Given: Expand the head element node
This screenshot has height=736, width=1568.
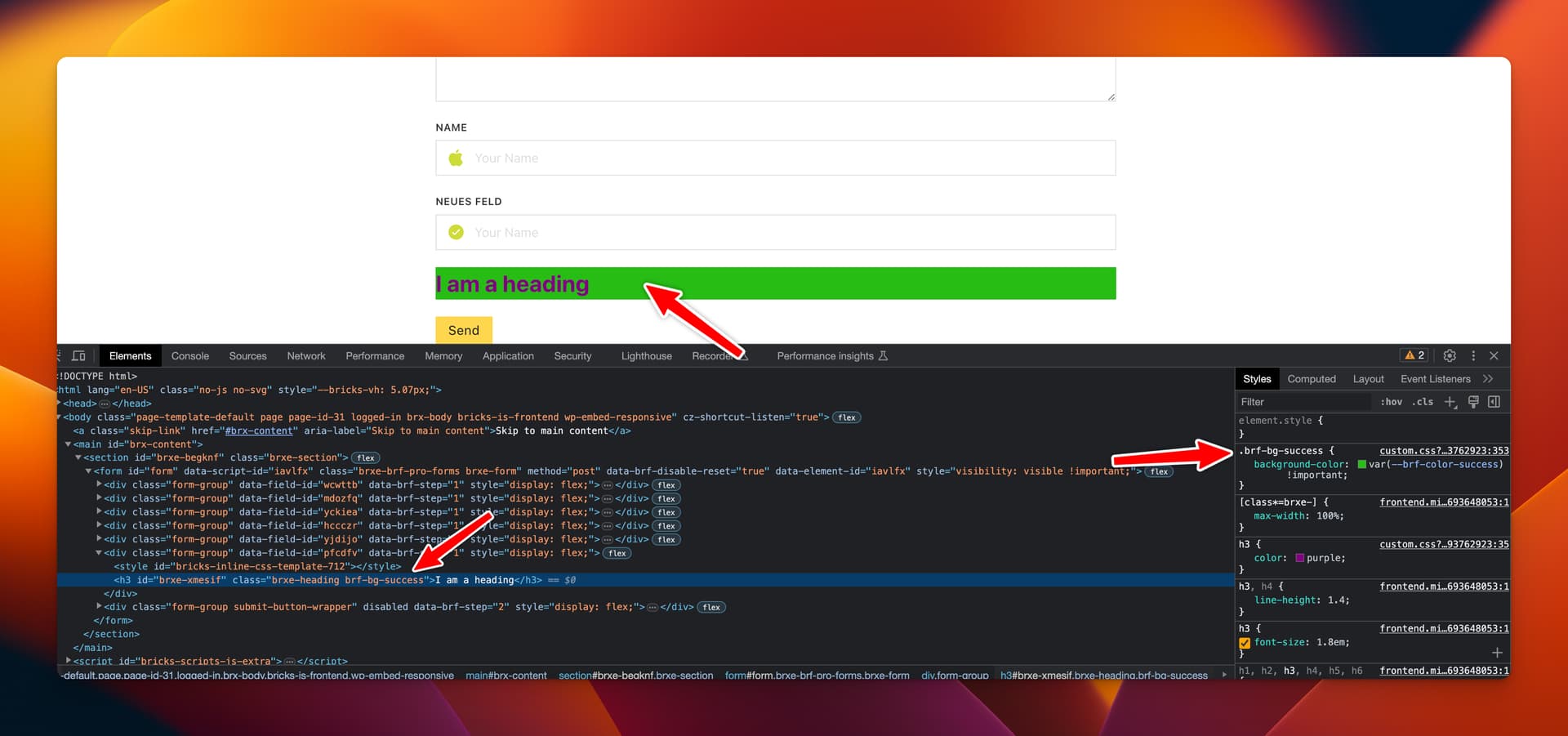Looking at the screenshot, I should coord(60,404).
